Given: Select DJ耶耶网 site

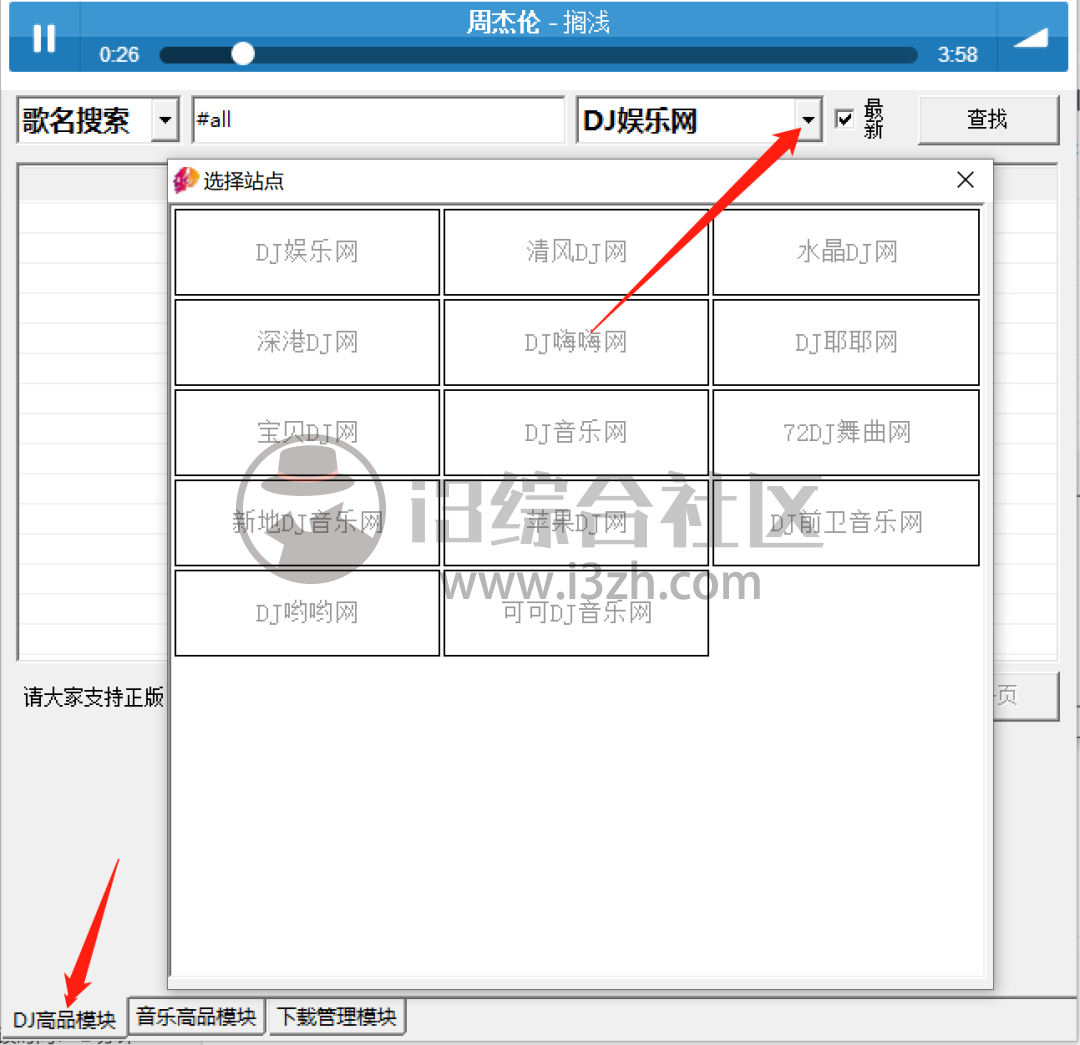Looking at the screenshot, I should 846,342.
